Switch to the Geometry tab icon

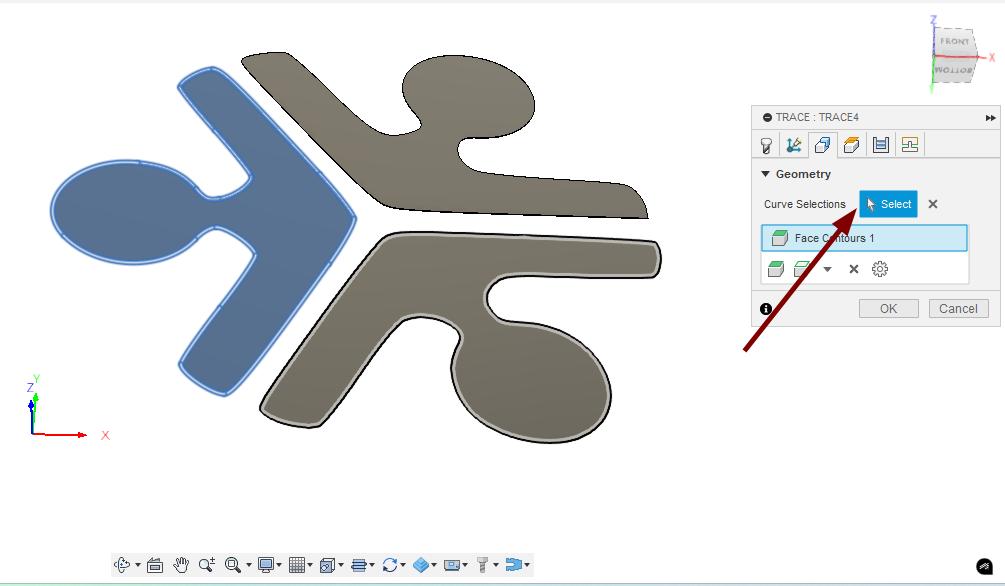822,145
